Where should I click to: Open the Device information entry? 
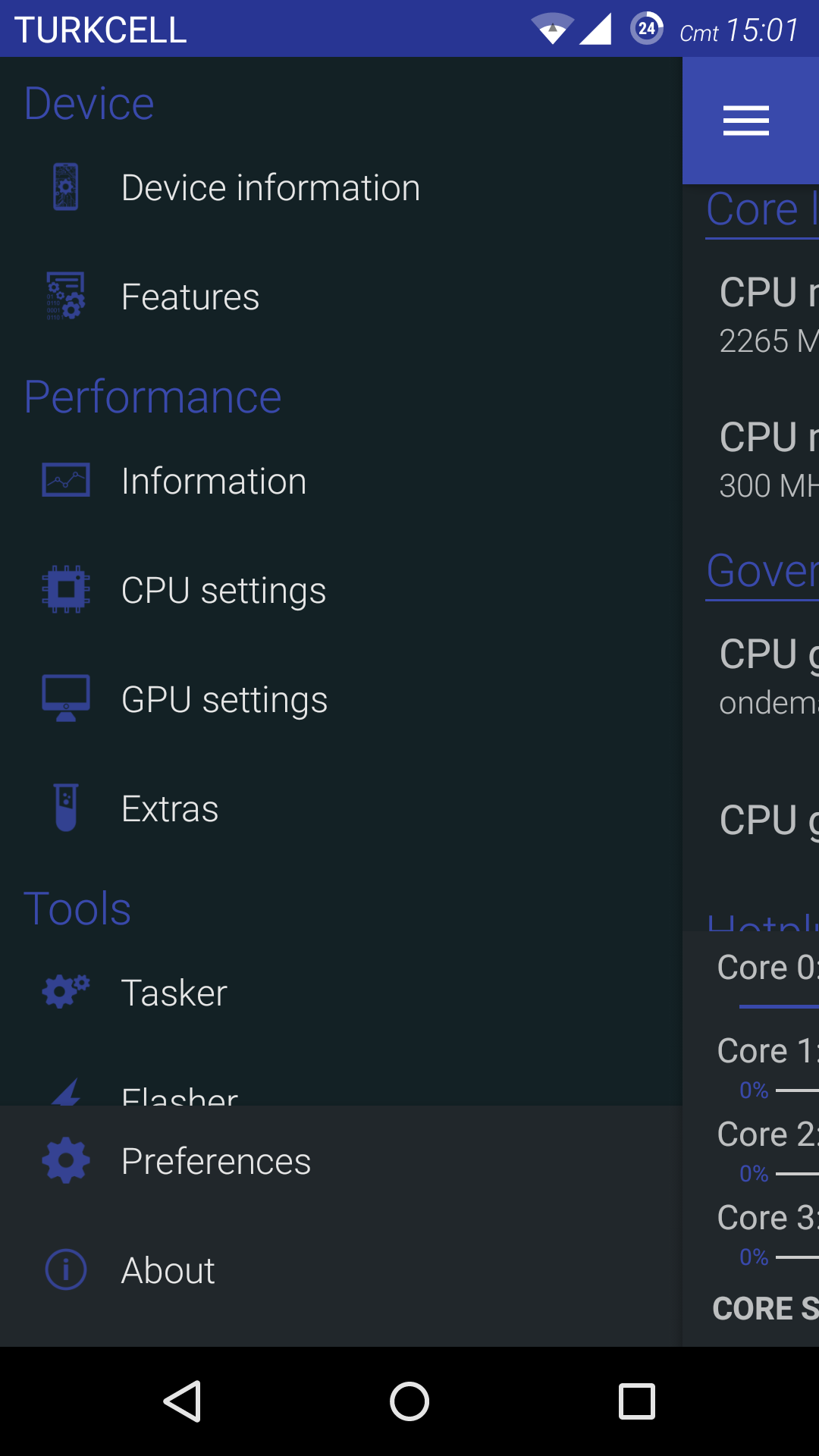pyautogui.click(x=341, y=187)
